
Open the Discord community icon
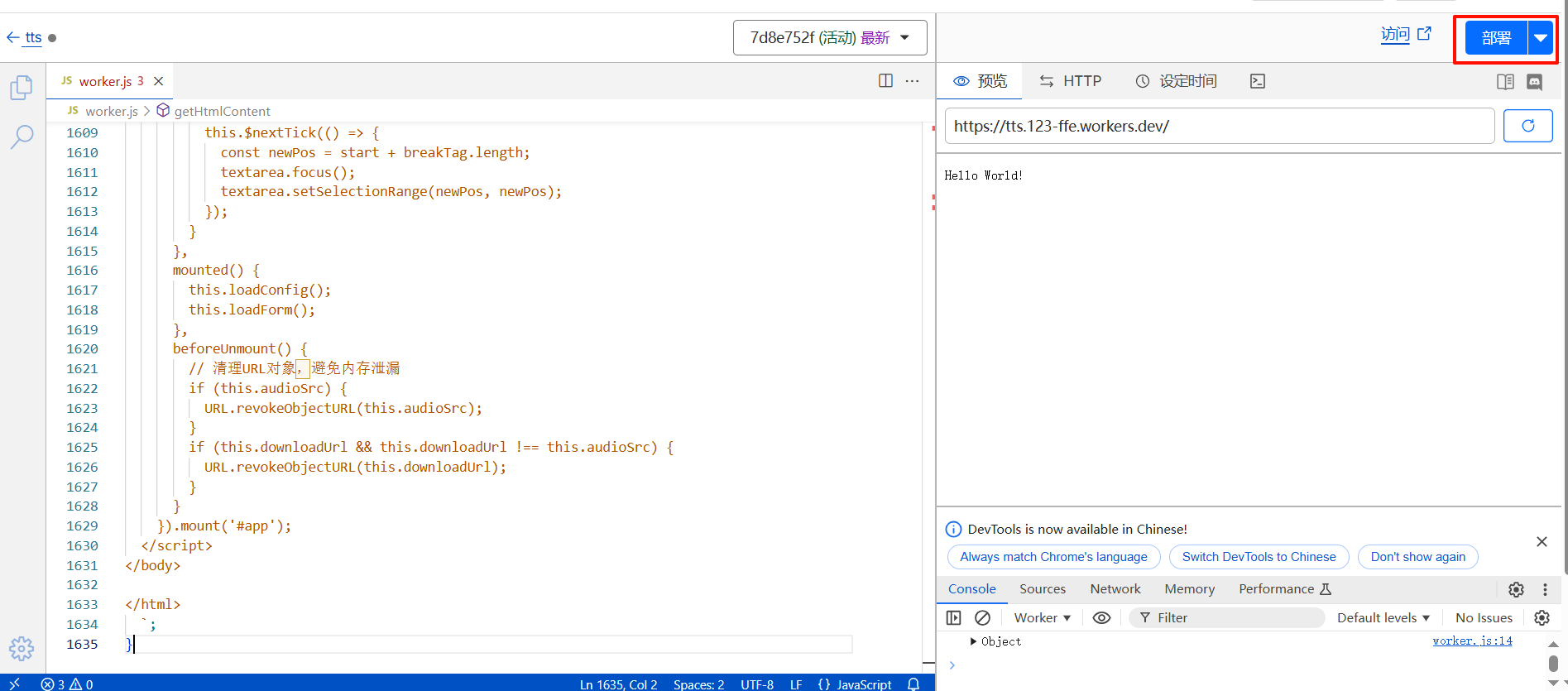click(x=1534, y=81)
